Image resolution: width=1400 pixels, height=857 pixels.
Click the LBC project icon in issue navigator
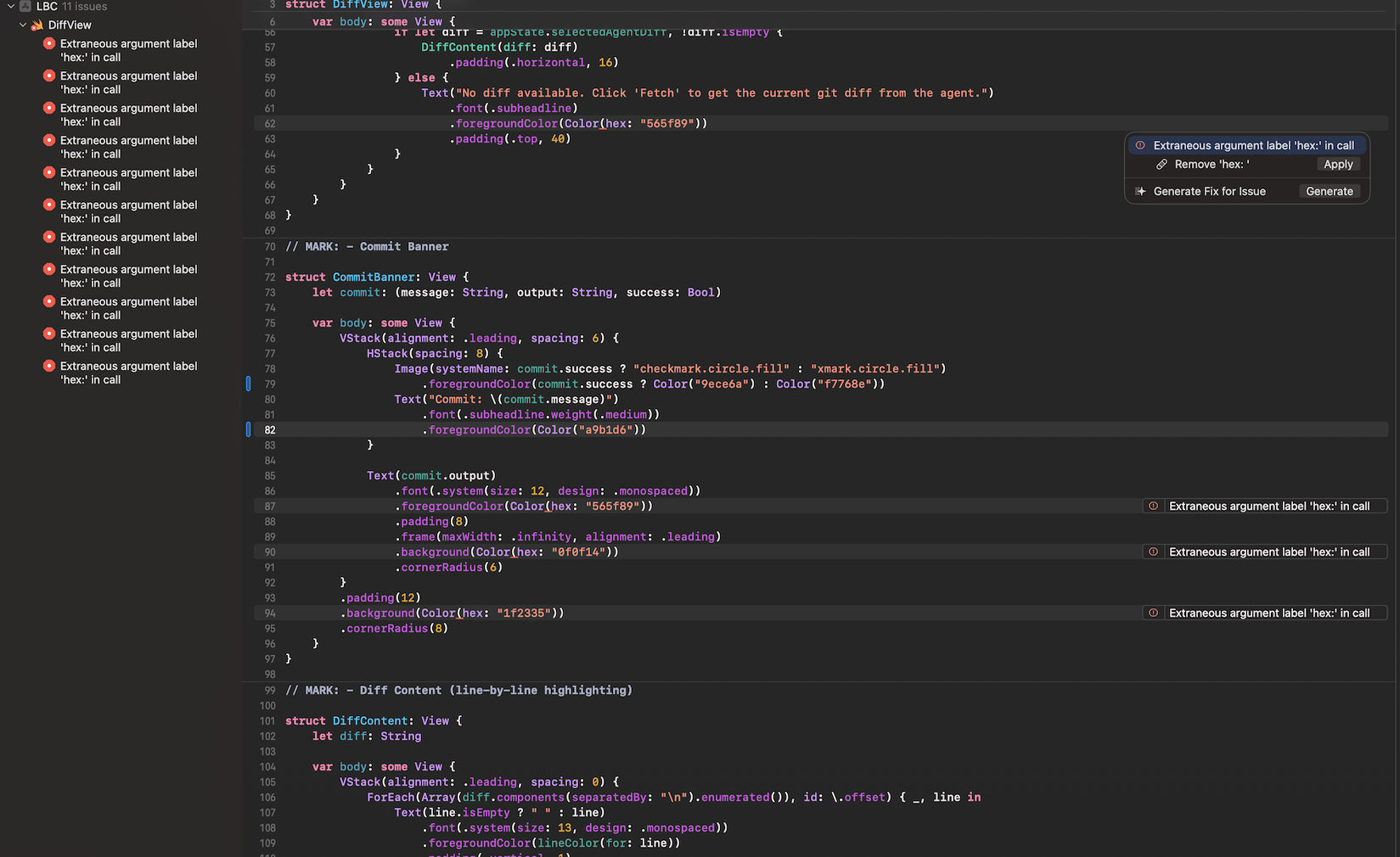[25, 6]
